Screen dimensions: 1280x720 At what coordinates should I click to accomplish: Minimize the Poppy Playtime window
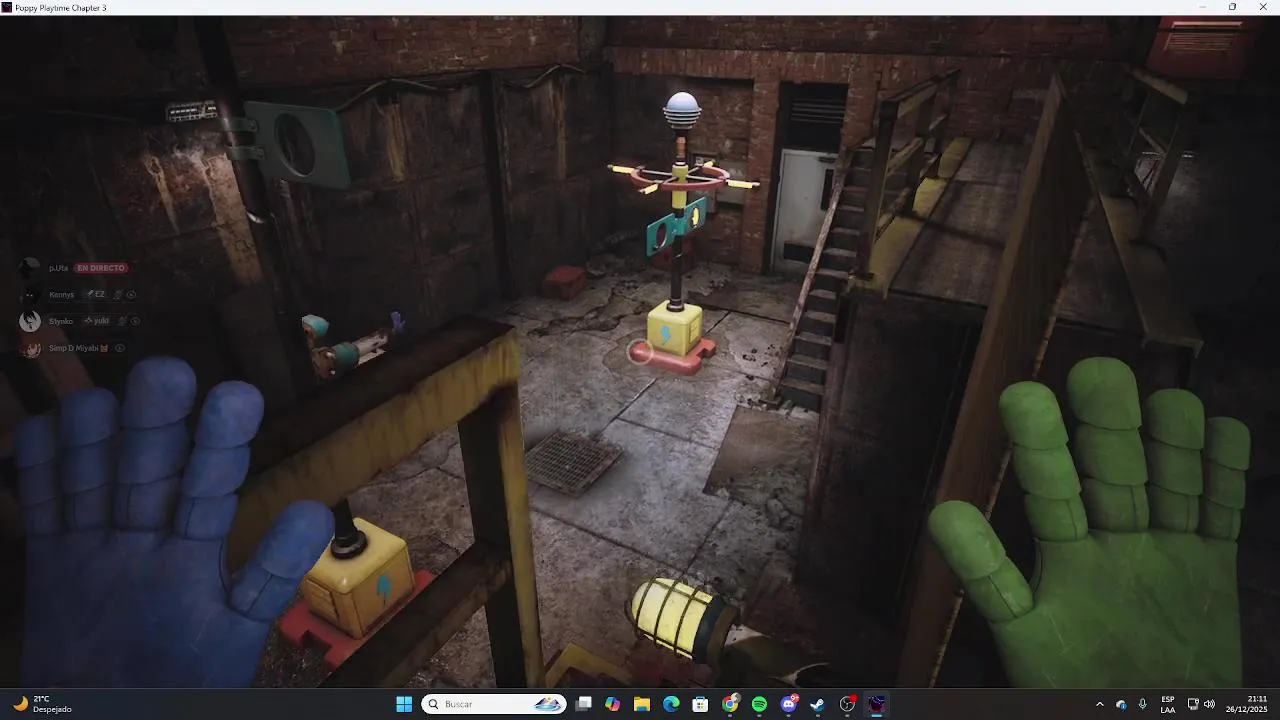(x=1203, y=7)
